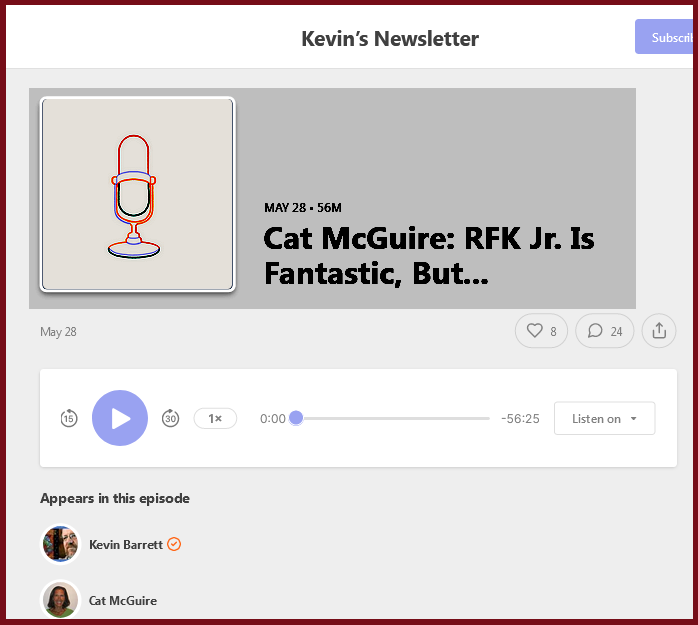698x625 pixels.
Task: Open the 24 comments
Action: pos(605,331)
